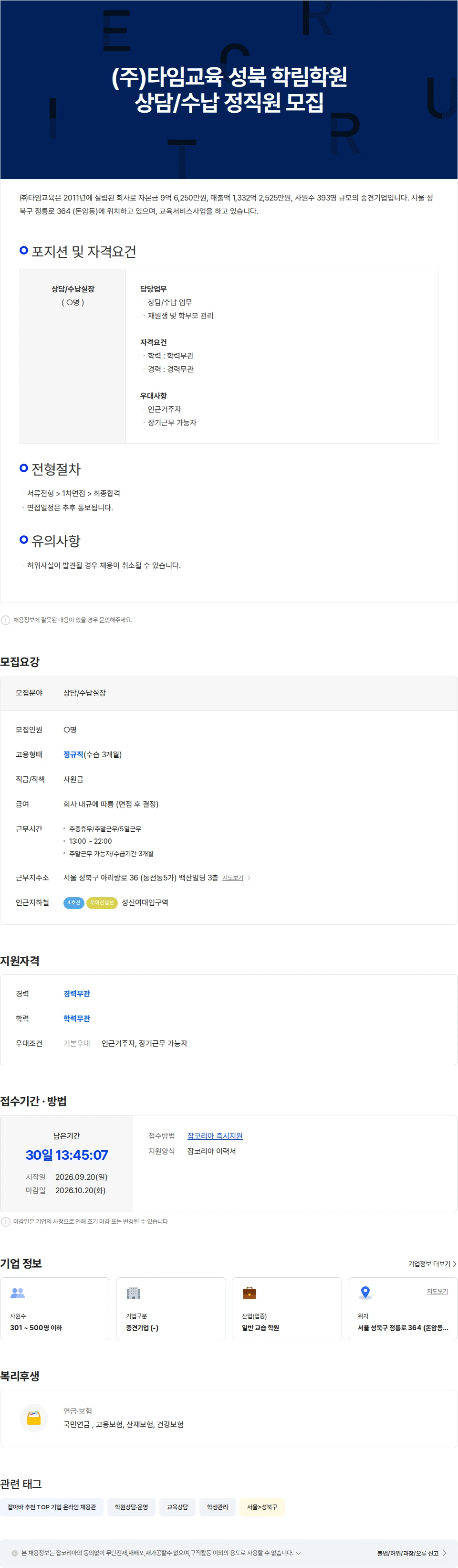The width and height of the screenshot is (458, 1568).
Task: Click the 사원수 people icon
Action: pos(18,1293)
